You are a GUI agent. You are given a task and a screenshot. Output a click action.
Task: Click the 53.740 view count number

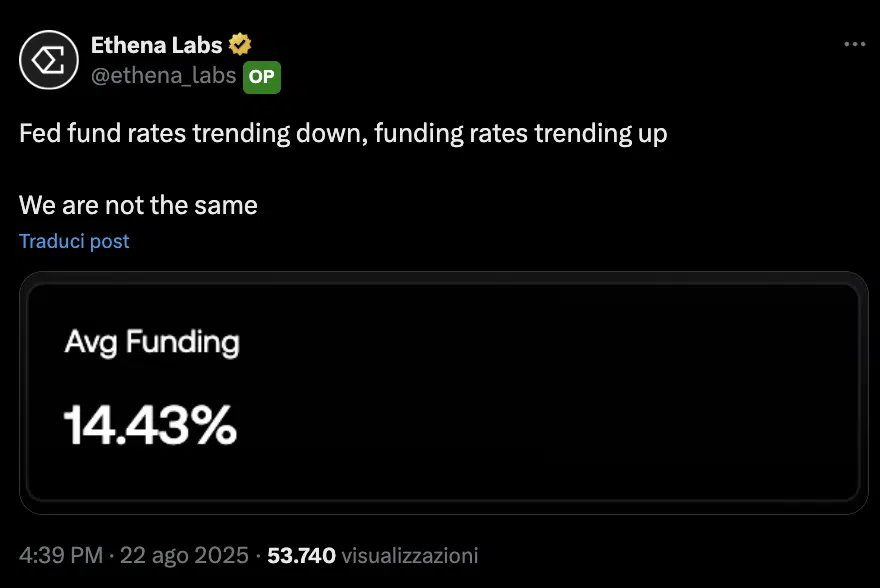point(302,554)
